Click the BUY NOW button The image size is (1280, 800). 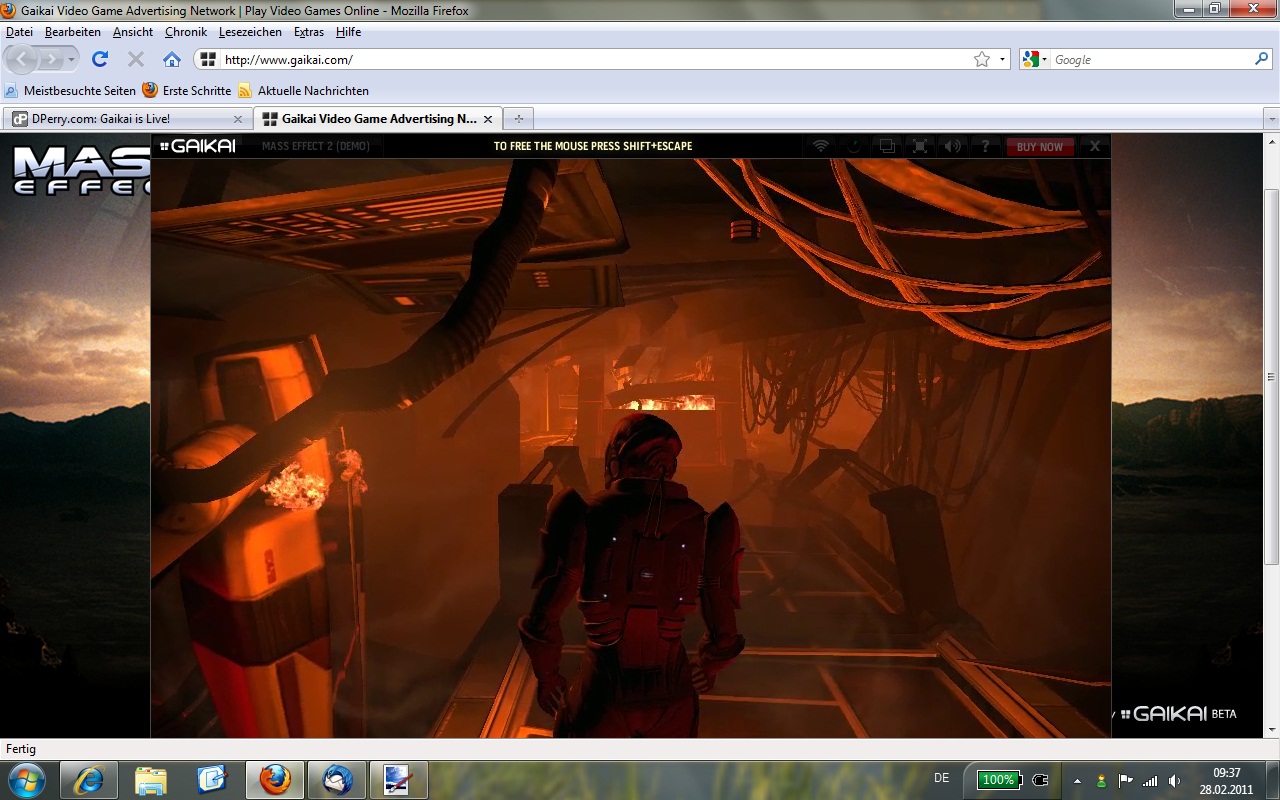[x=1040, y=146]
